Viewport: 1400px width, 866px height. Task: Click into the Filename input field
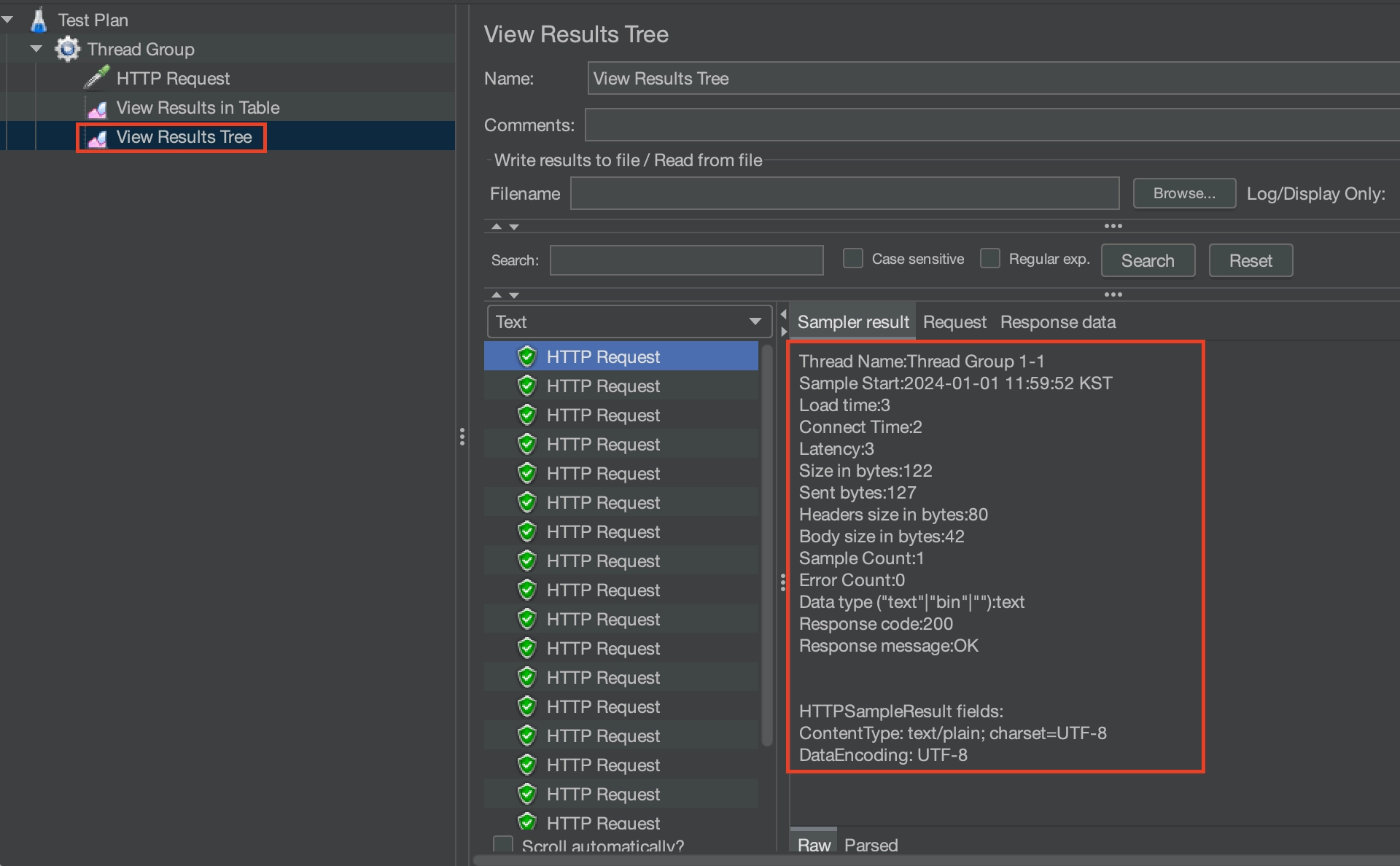click(x=844, y=193)
